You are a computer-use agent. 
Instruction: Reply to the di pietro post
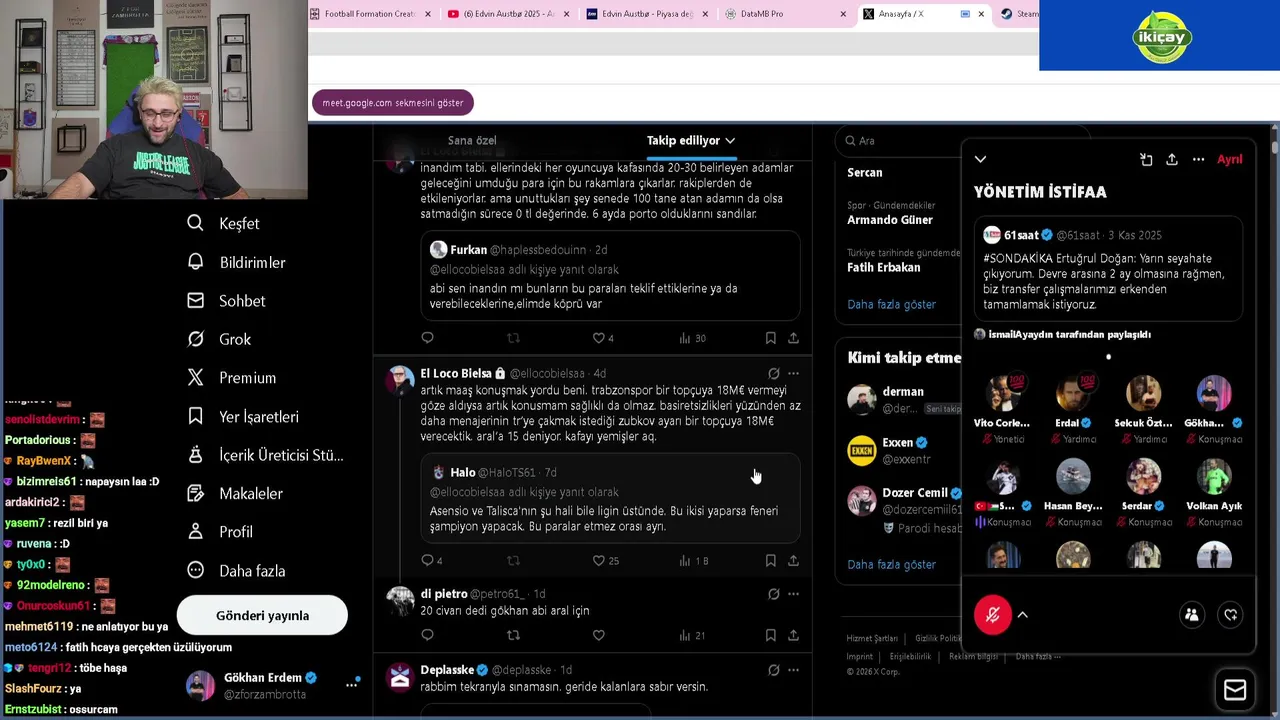click(427, 635)
